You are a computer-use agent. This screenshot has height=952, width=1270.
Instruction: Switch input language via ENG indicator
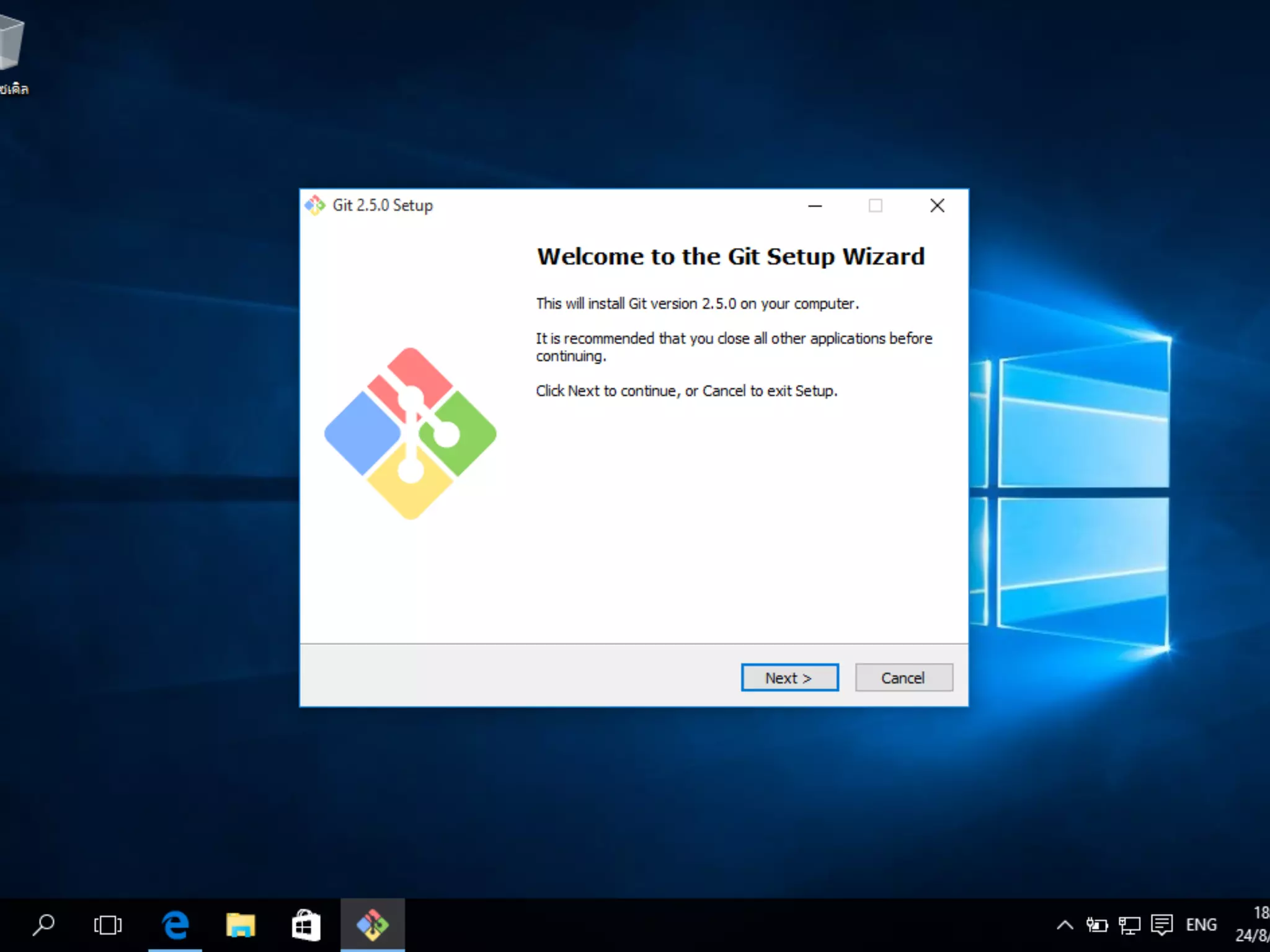coord(1201,925)
